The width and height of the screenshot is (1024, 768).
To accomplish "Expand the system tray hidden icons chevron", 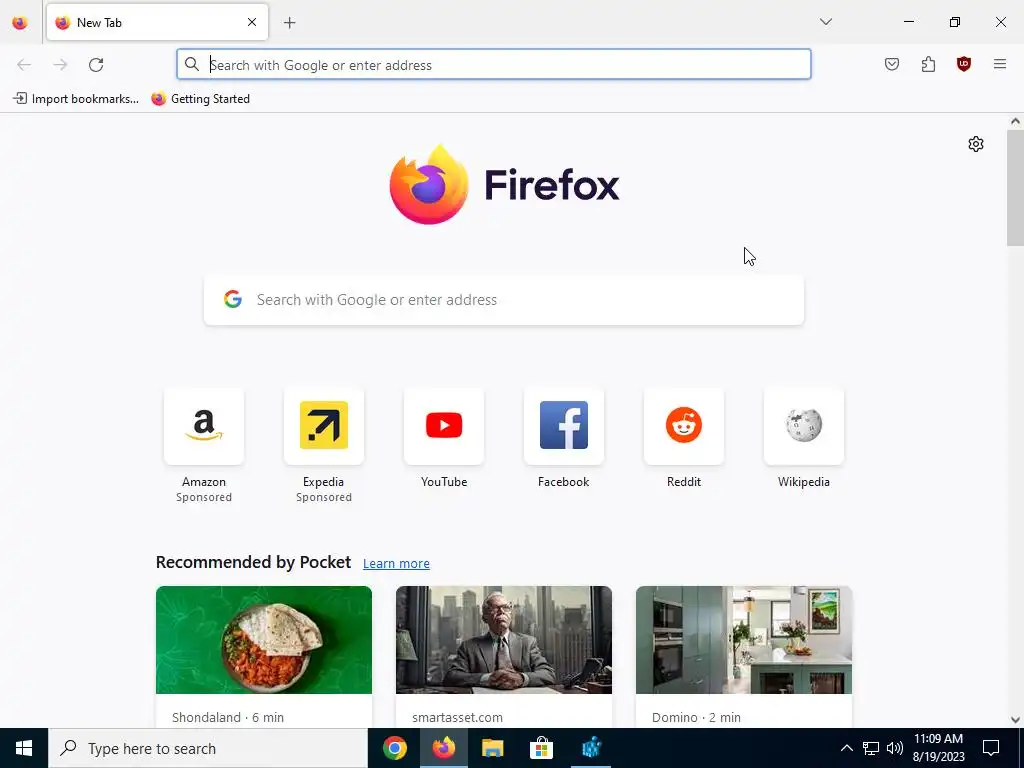I will coord(846,748).
